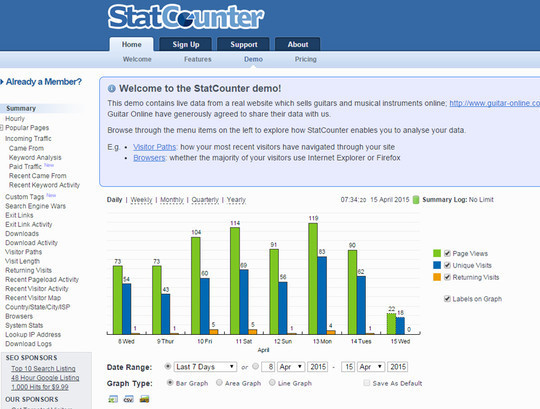Open the Support tab
This screenshot has height=409, width=540.
coord(244,44)
